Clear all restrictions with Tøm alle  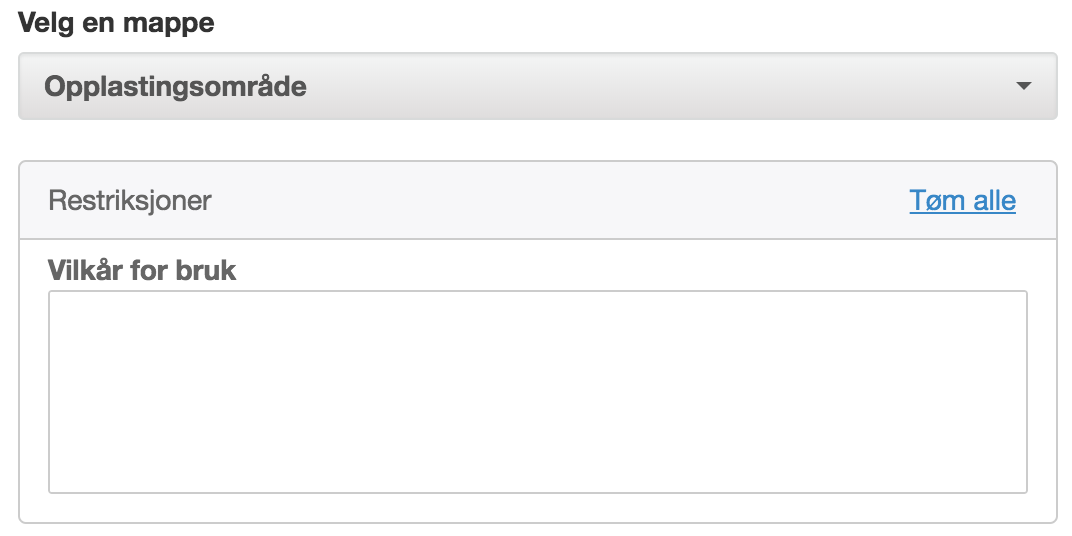point(962,201)
